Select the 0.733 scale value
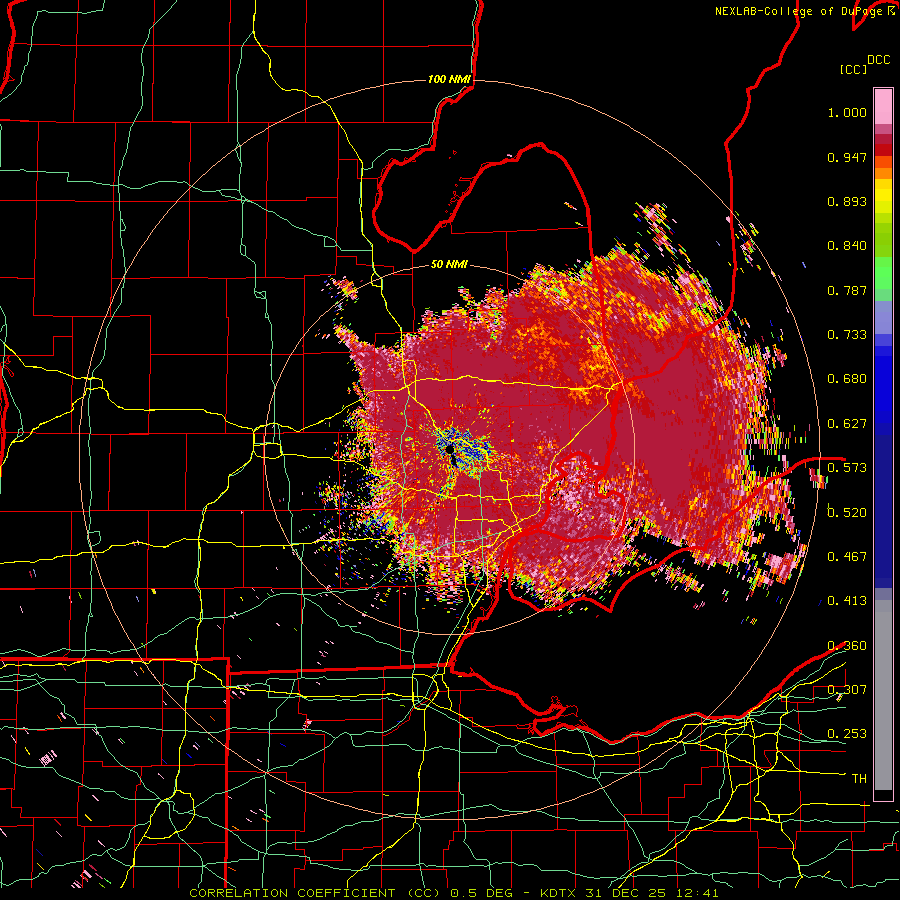 [x=847, y=335]
